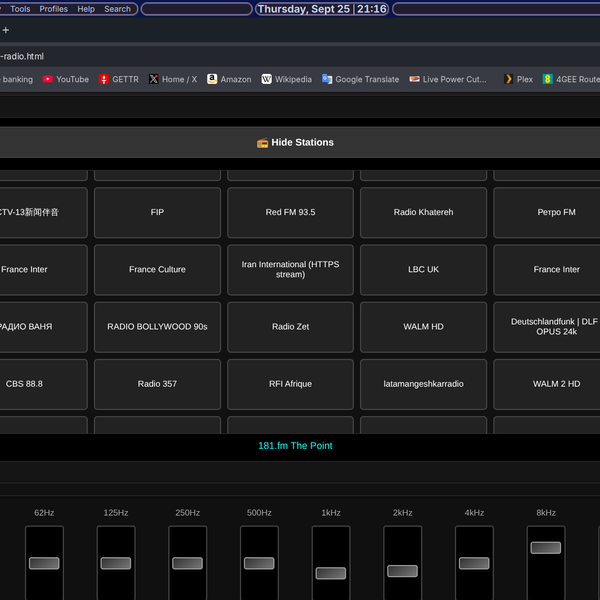Open the Profiles menu

point(54,9)
